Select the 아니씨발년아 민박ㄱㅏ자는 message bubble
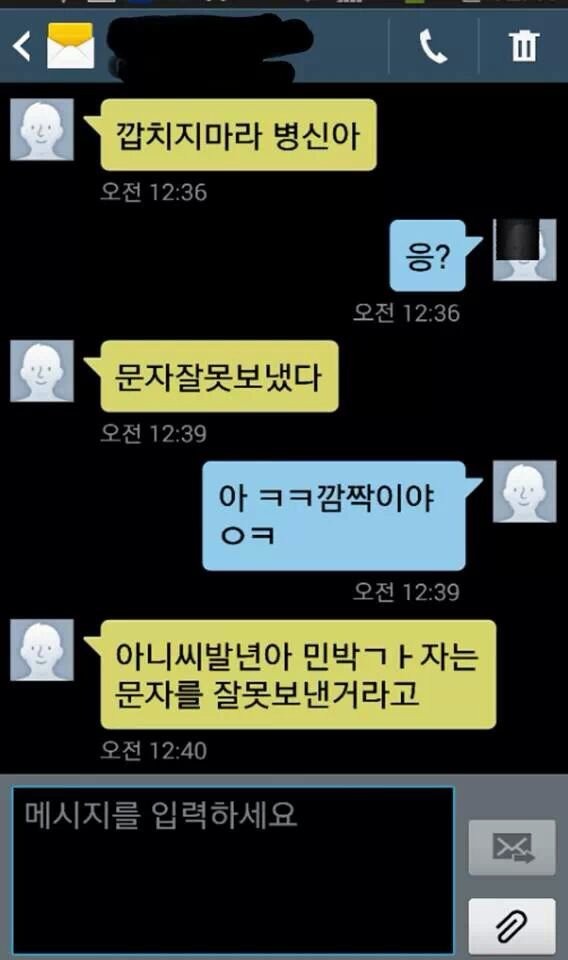This screenshot has width=568, height=960. pos(298,674)
